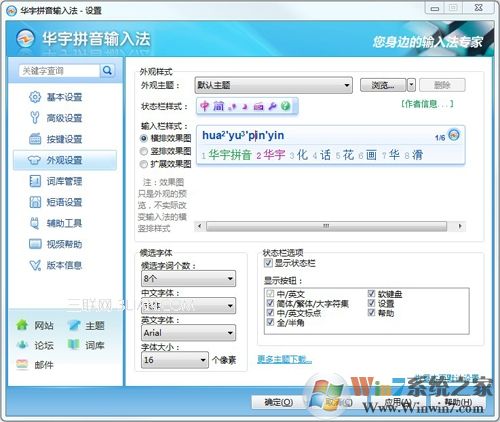Click the 主题 theme icon
Viewport: 500px width, 422px height.
click(x=74, y=325)
